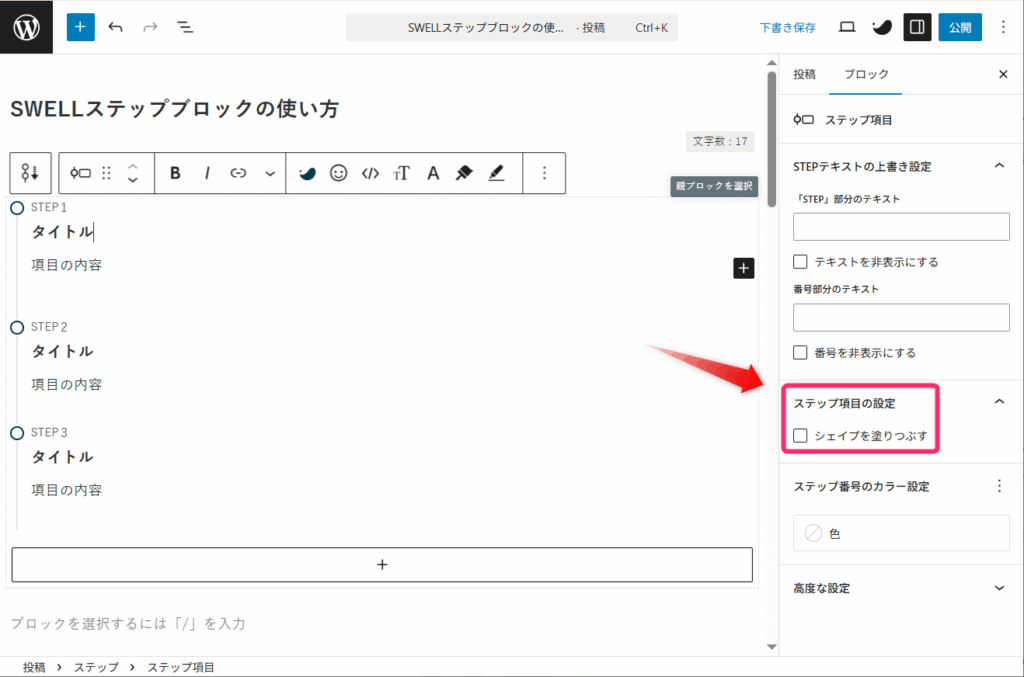The height and width of the screenshot is (677, 1024).
Task: Open the SWELL settings icon in header
Action: [x=881, y=27]
